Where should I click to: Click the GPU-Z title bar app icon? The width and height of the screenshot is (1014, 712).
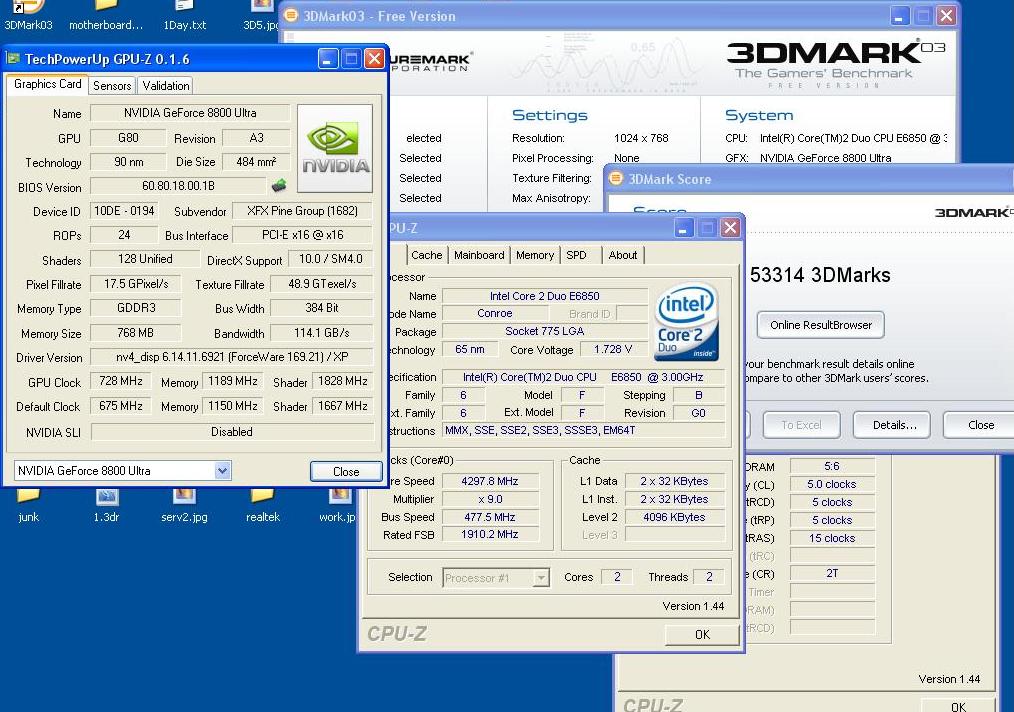[13, 59]
